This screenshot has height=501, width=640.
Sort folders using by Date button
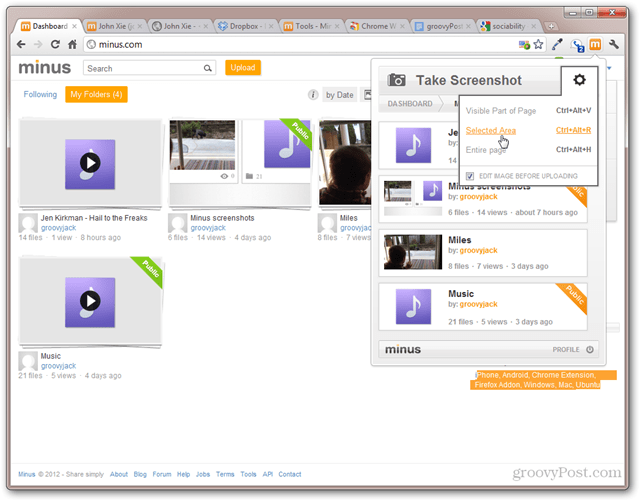340,95
